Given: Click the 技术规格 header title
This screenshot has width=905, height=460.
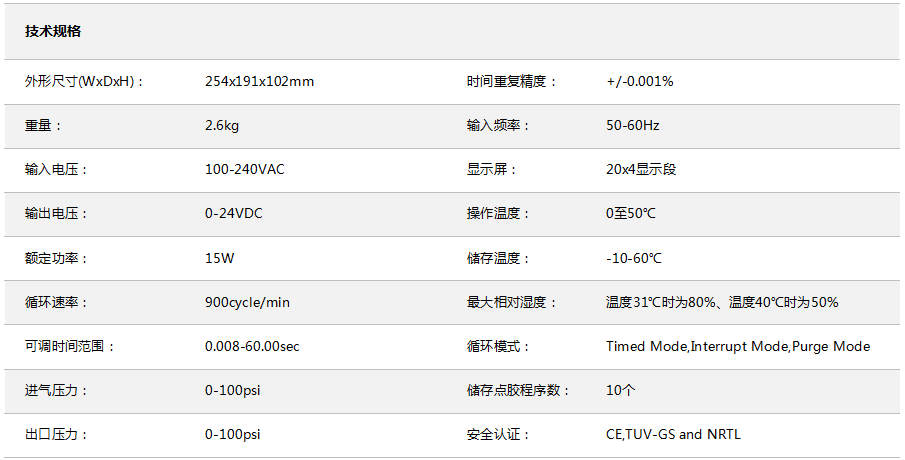Looking at the screenshot, I should 53,31.
